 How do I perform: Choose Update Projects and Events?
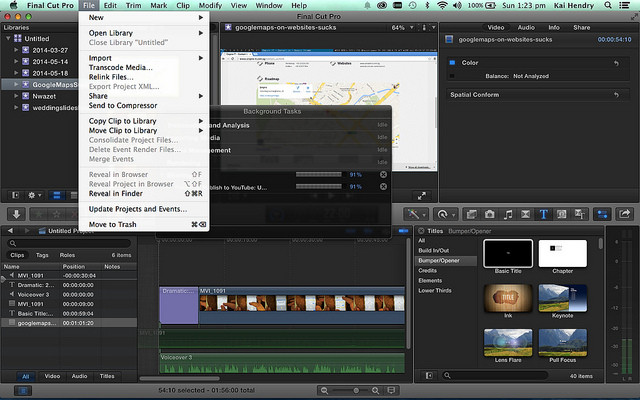144,209
